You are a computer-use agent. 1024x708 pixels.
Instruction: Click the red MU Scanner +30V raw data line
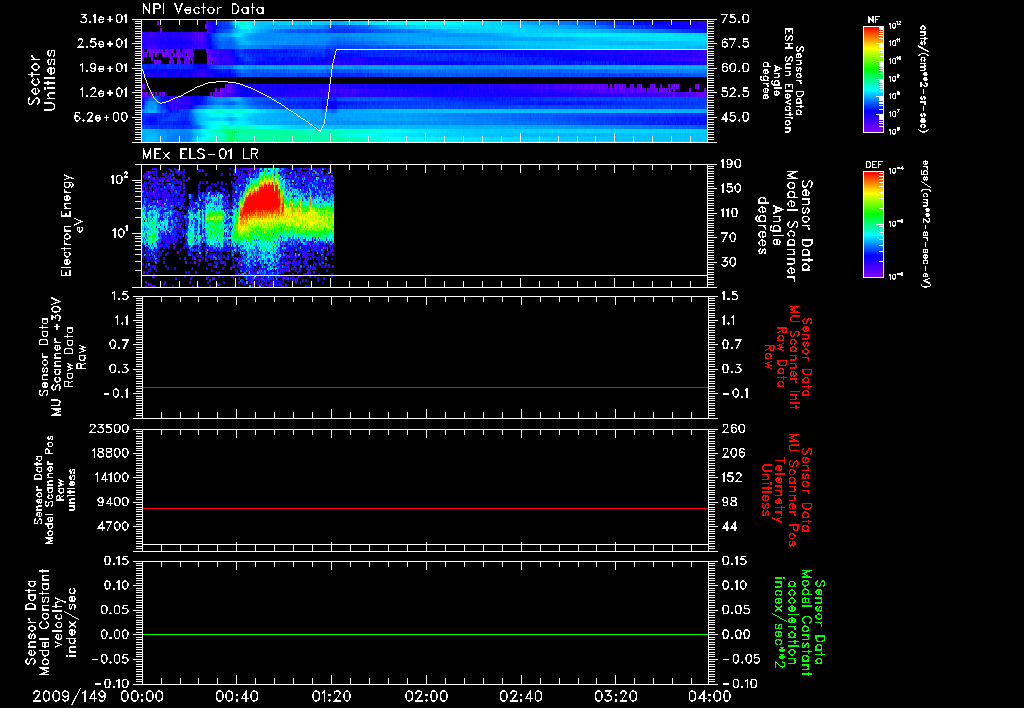point(424,387)
